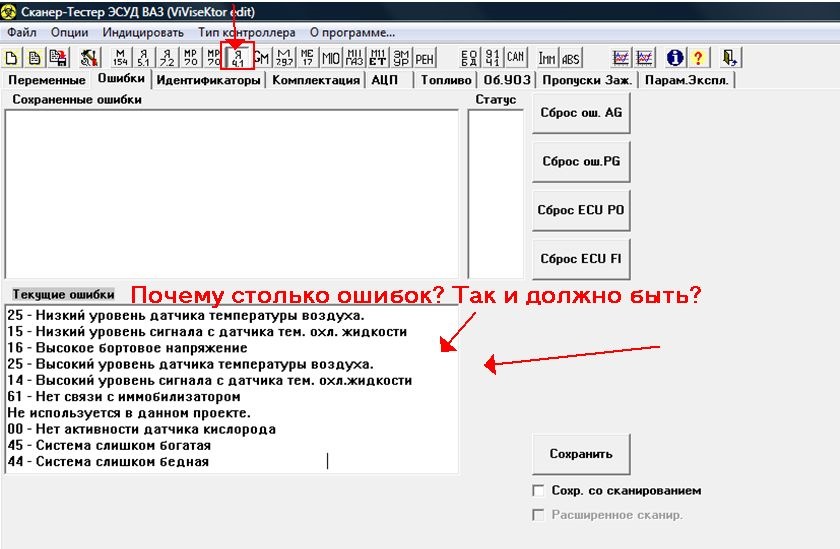This screenshot has width=840, height=549.
Task: Switch to the Идентификаторы tab
Action: pos(208,80)
